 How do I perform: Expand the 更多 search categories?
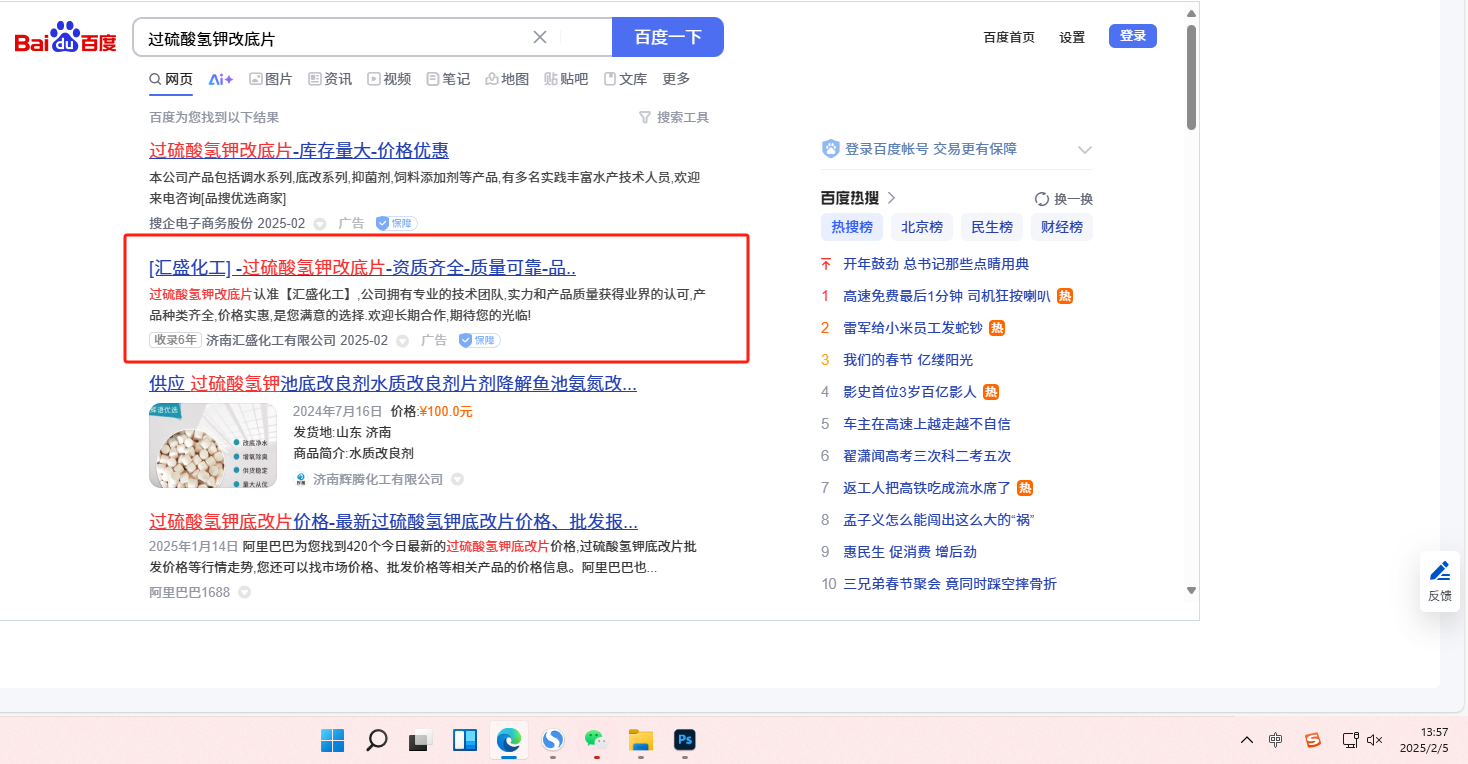(x=676, y=79)
